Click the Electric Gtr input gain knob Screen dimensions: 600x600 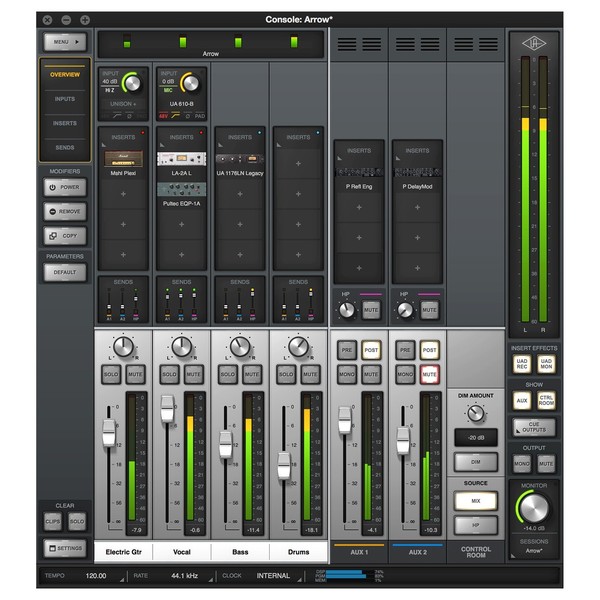click(132, 83)
